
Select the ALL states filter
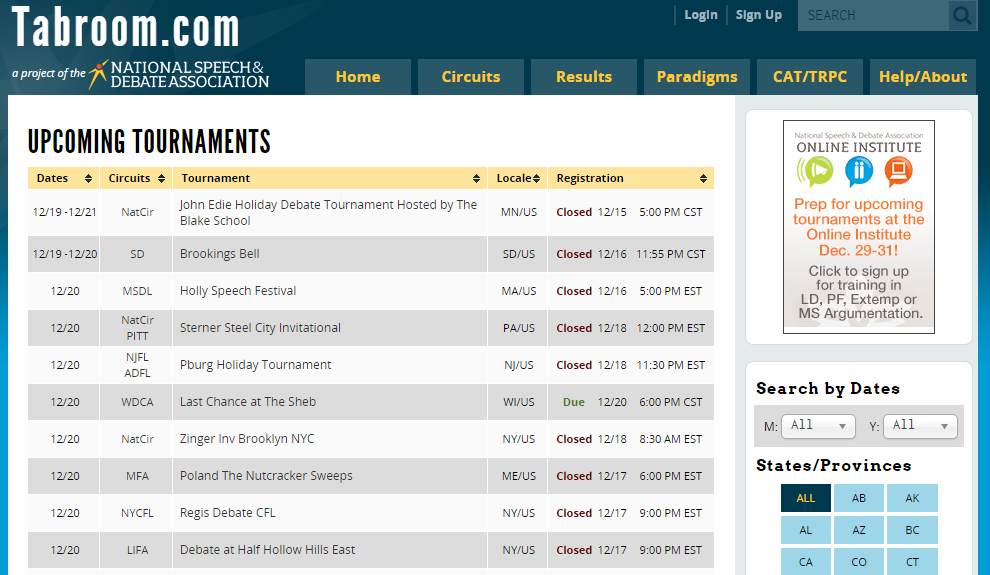(805, 498)
